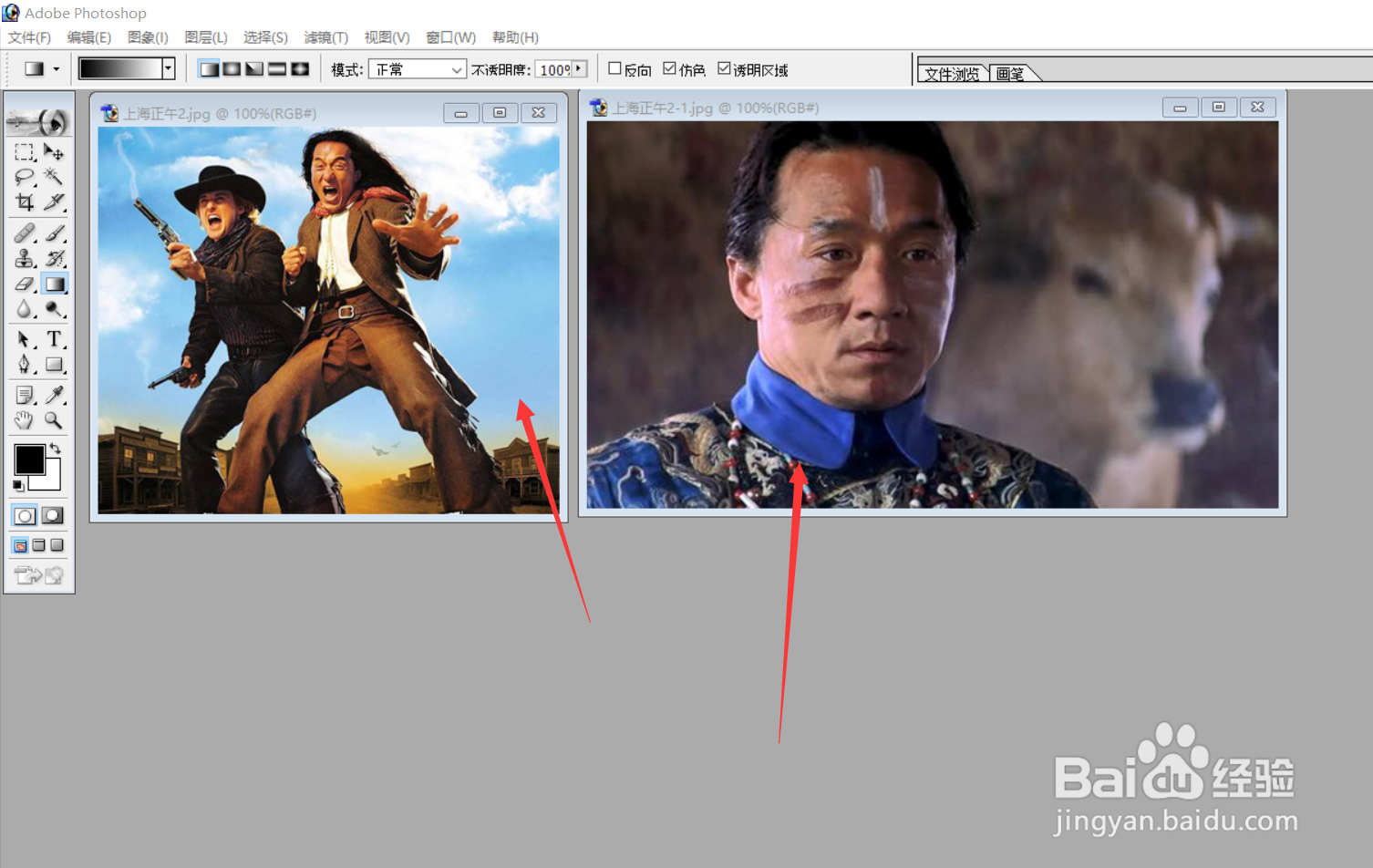
Task: Select the Pen tool
Action: pos(25,365)
